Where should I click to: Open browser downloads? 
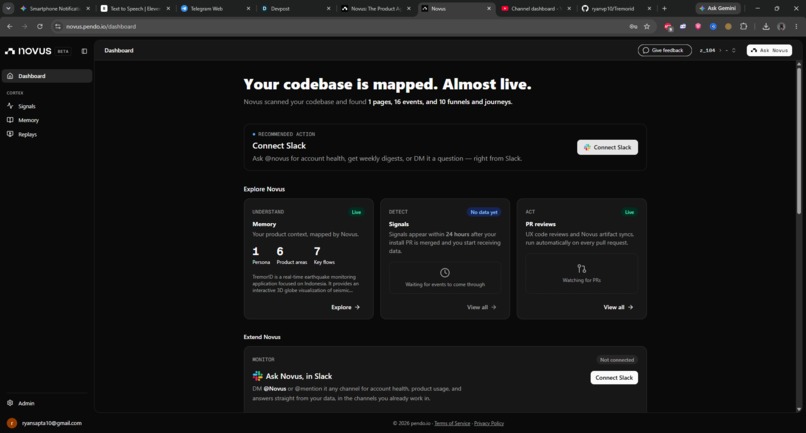click(x=766, y=27)
